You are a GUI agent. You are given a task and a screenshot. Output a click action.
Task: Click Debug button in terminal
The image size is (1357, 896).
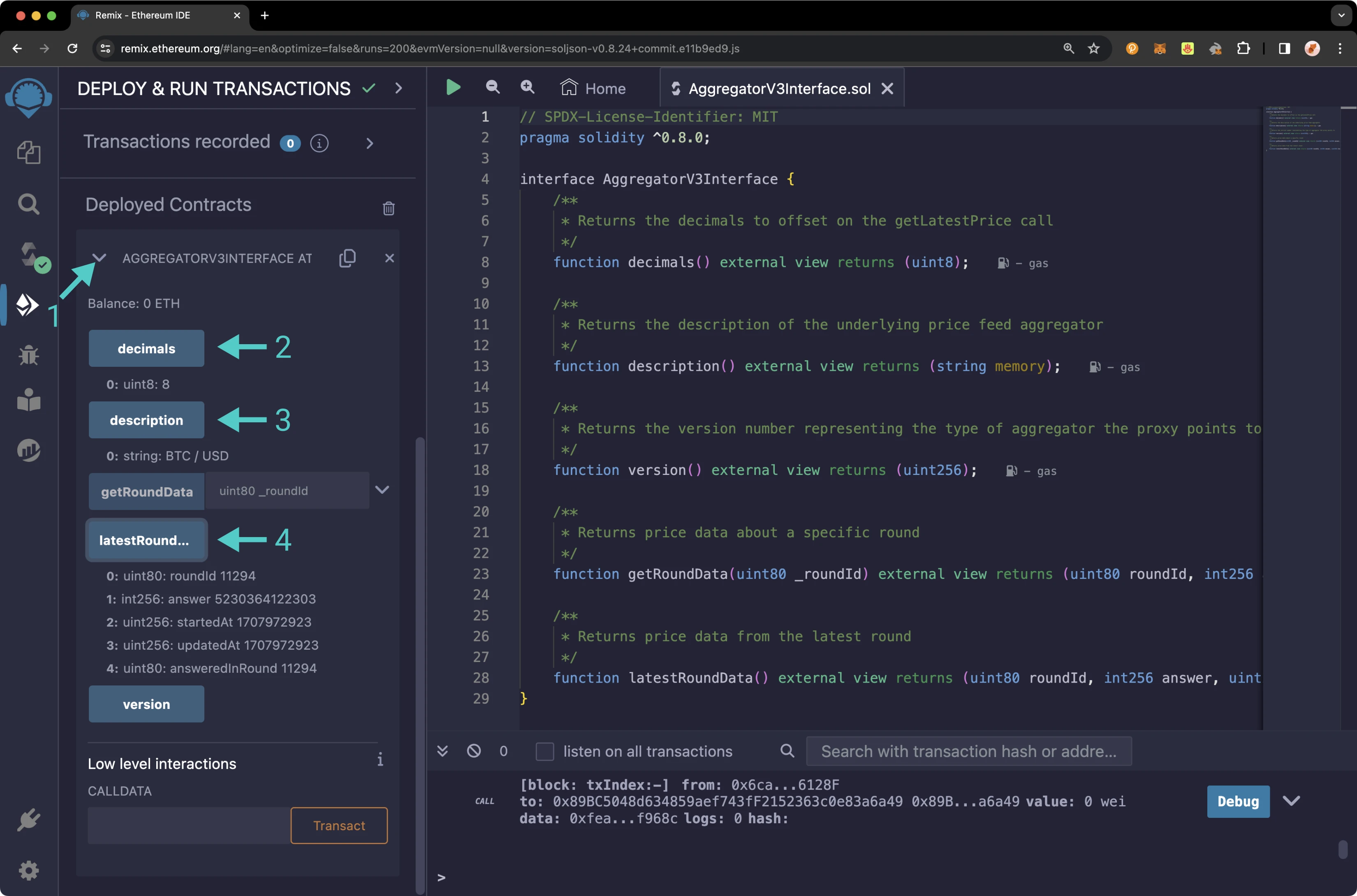pos(1238,801)
